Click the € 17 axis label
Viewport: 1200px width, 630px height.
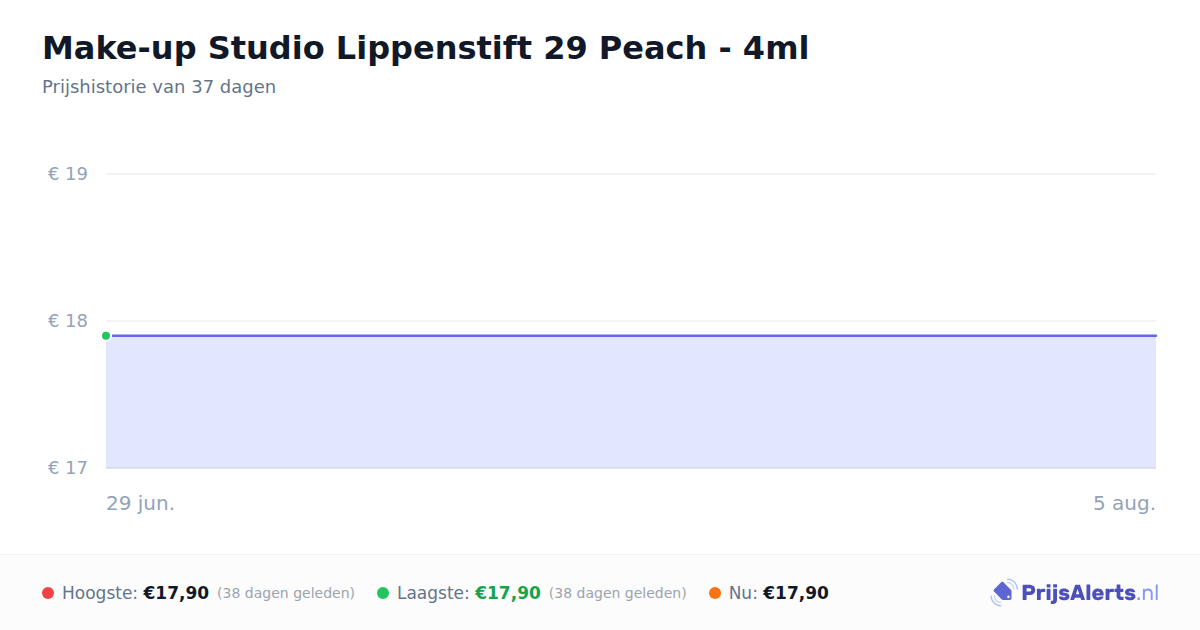tap(68, 468)
